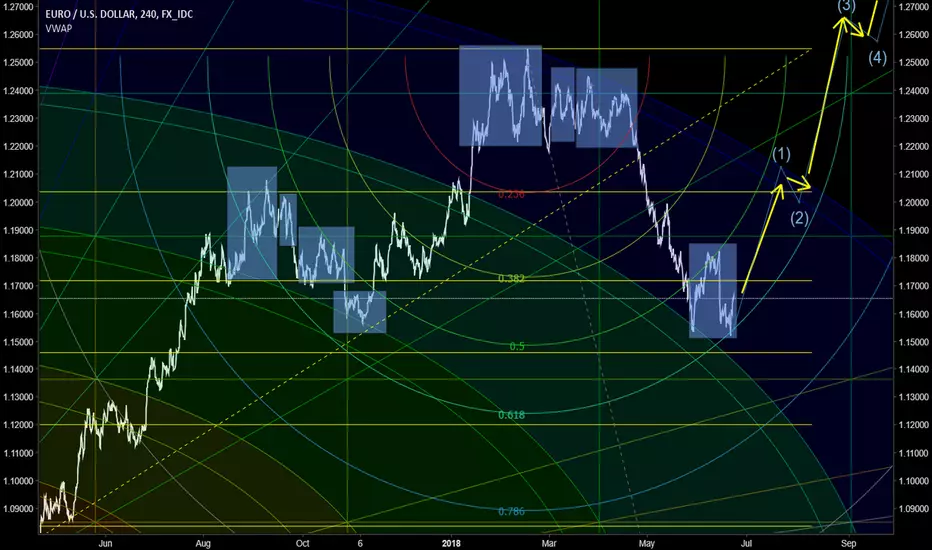This screenshot has width=932, height=550.
Task: Select the Sep label on time axis
Action: [x=849, y=543]
